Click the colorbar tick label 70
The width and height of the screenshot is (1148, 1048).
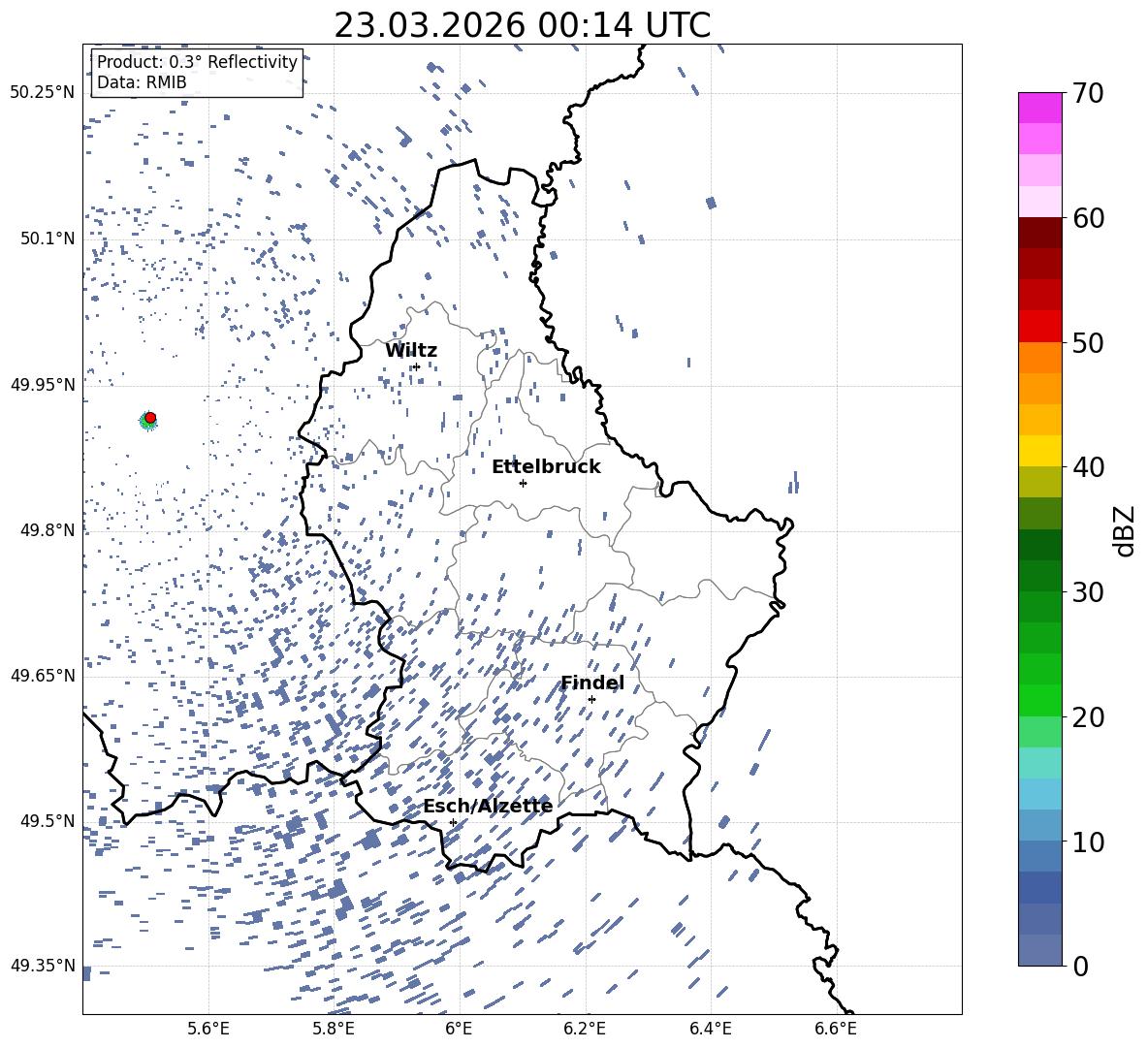tap(1087, 94)
